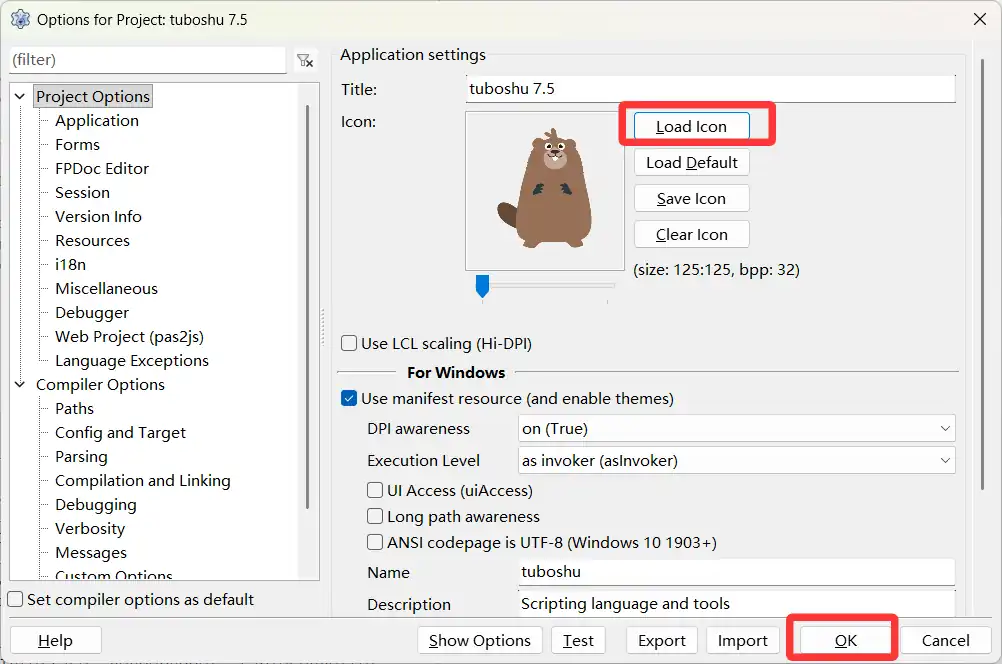Click the Import button
This screenshot has height=664, width=1002.
pos(743,640)
